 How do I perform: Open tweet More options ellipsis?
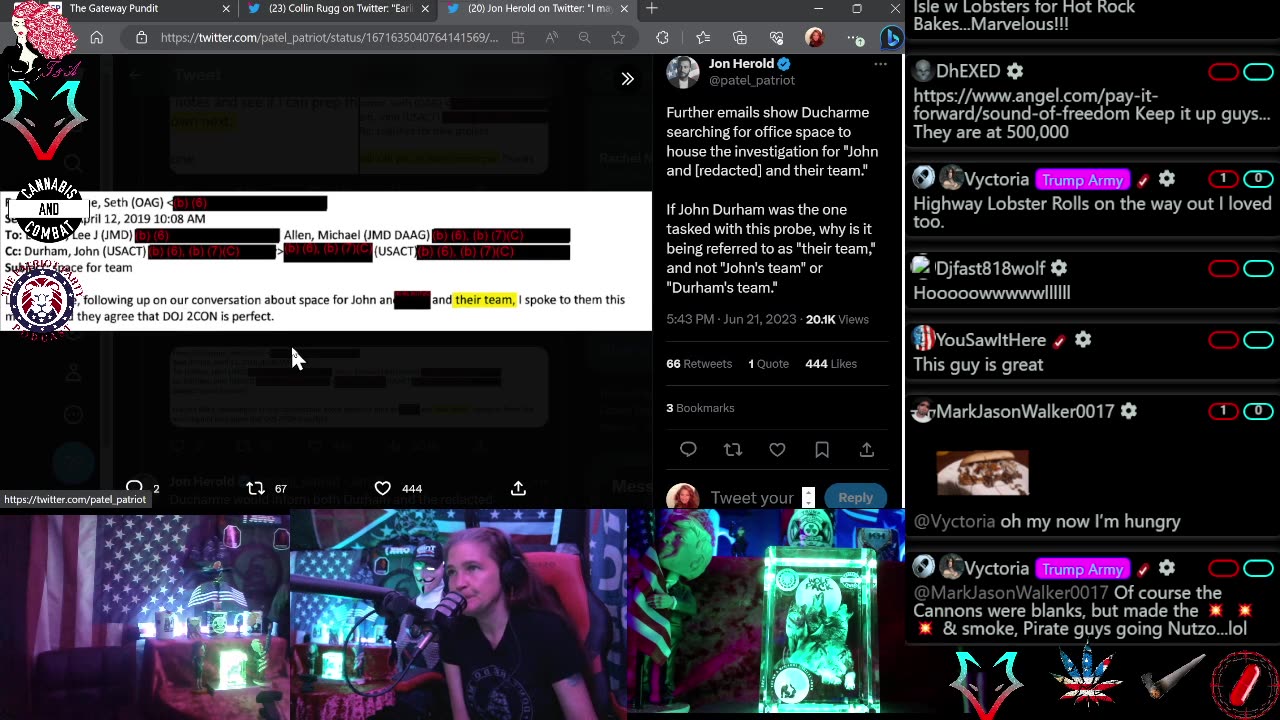(x=880, y=64)
